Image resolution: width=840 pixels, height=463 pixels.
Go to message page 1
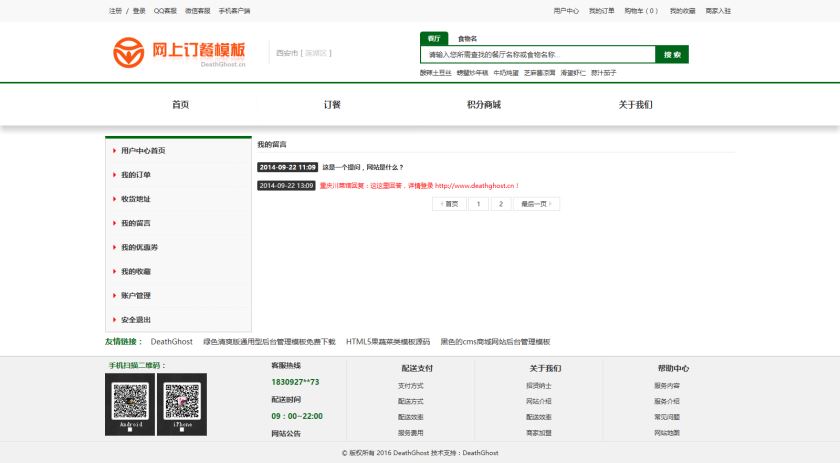pyautogui.click(x=478, y=204)
